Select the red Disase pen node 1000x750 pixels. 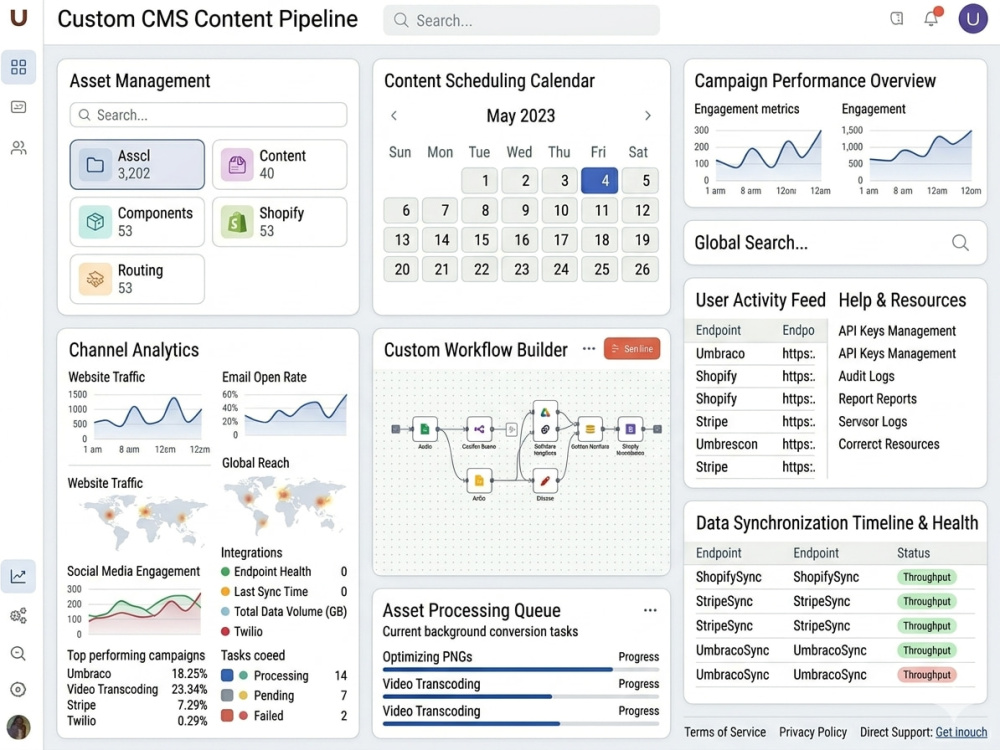[545, 480]
